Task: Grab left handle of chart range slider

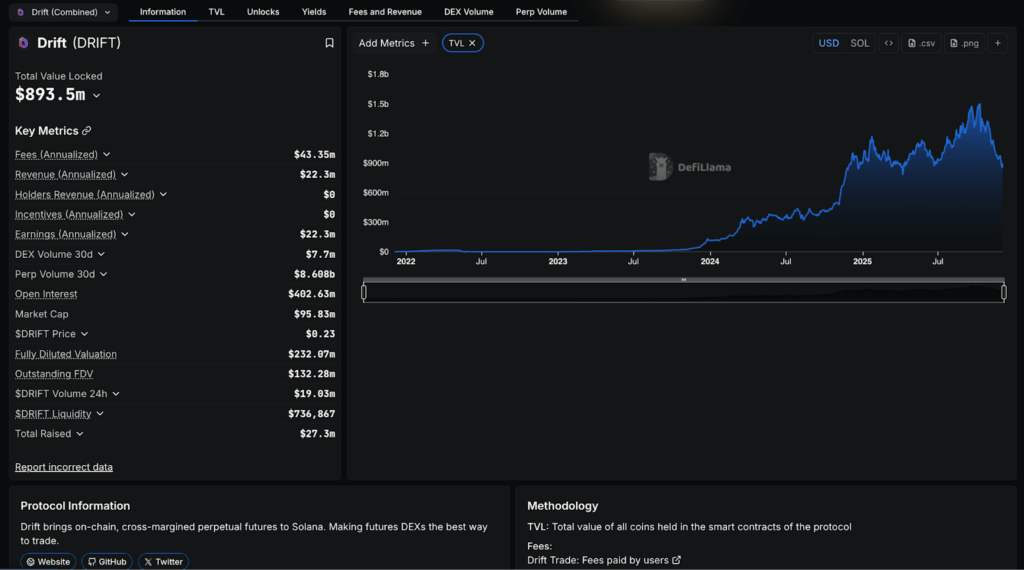Action: click(364, 292)
